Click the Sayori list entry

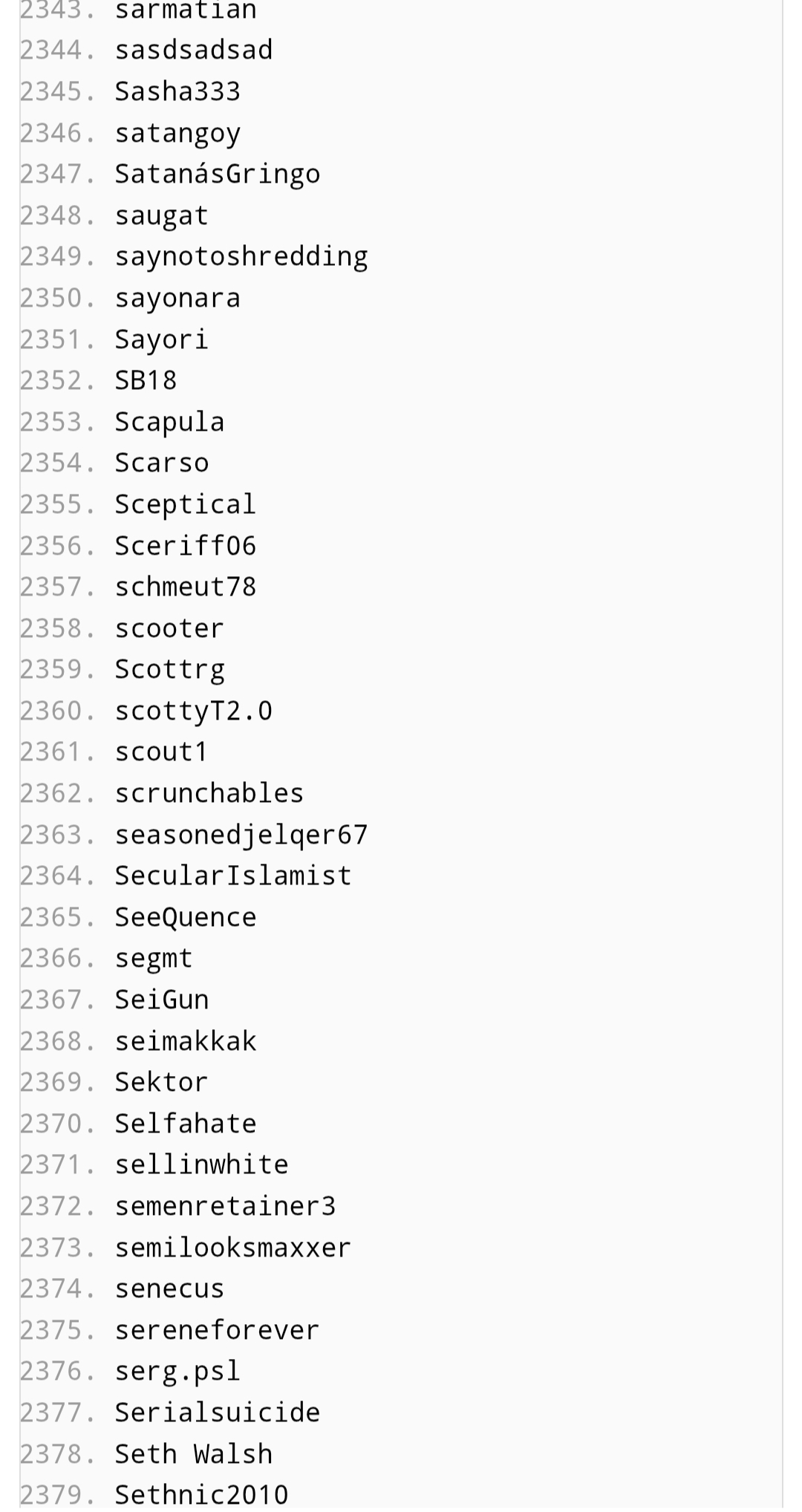pos(161,339)
